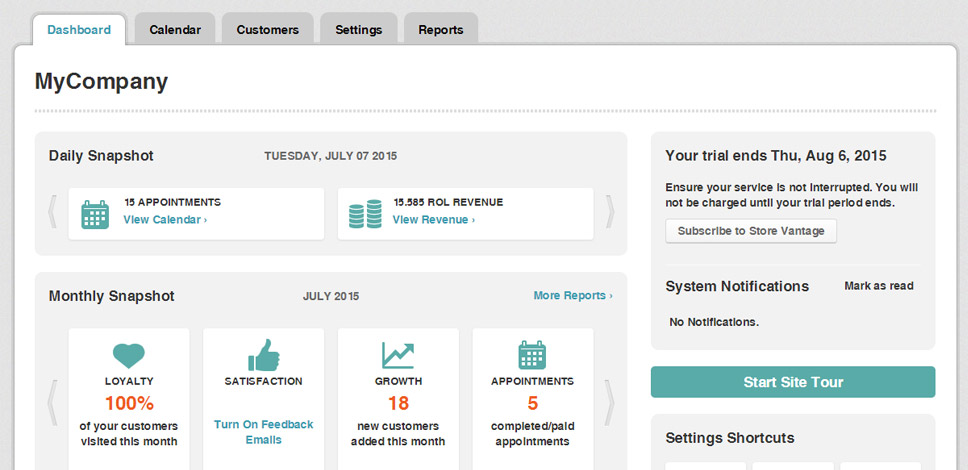This screenshot has width=968, height=470.
Task: Click the July 2015 month label
Action: pos(331,296)
